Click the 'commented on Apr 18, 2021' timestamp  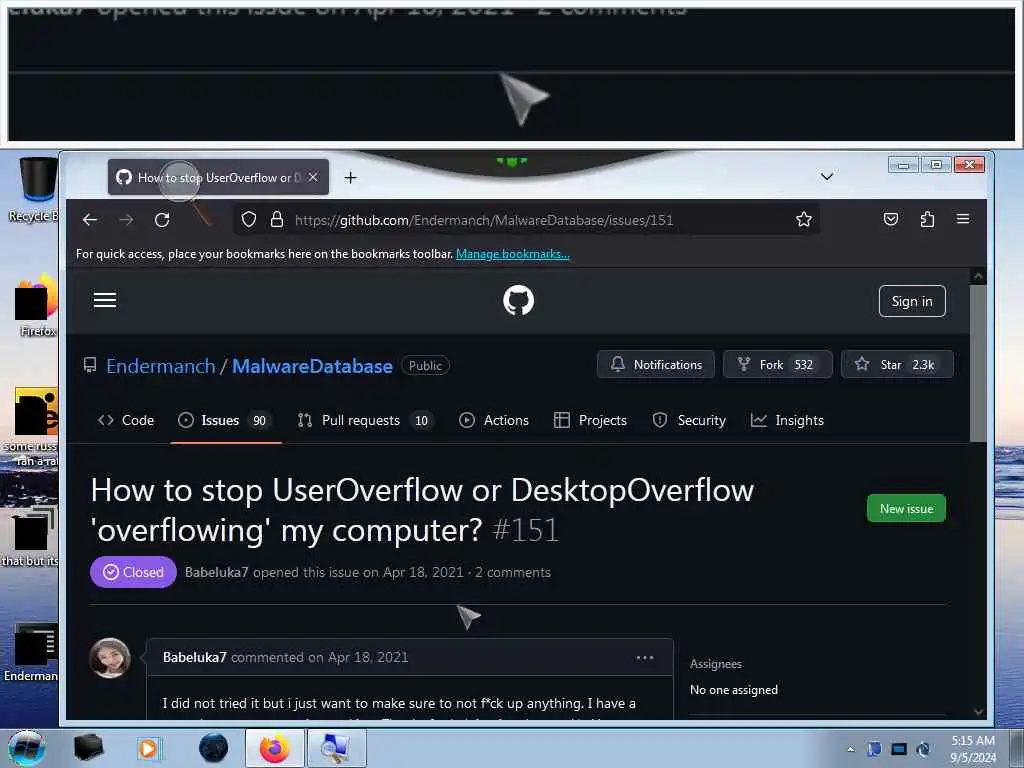(319, 657)
